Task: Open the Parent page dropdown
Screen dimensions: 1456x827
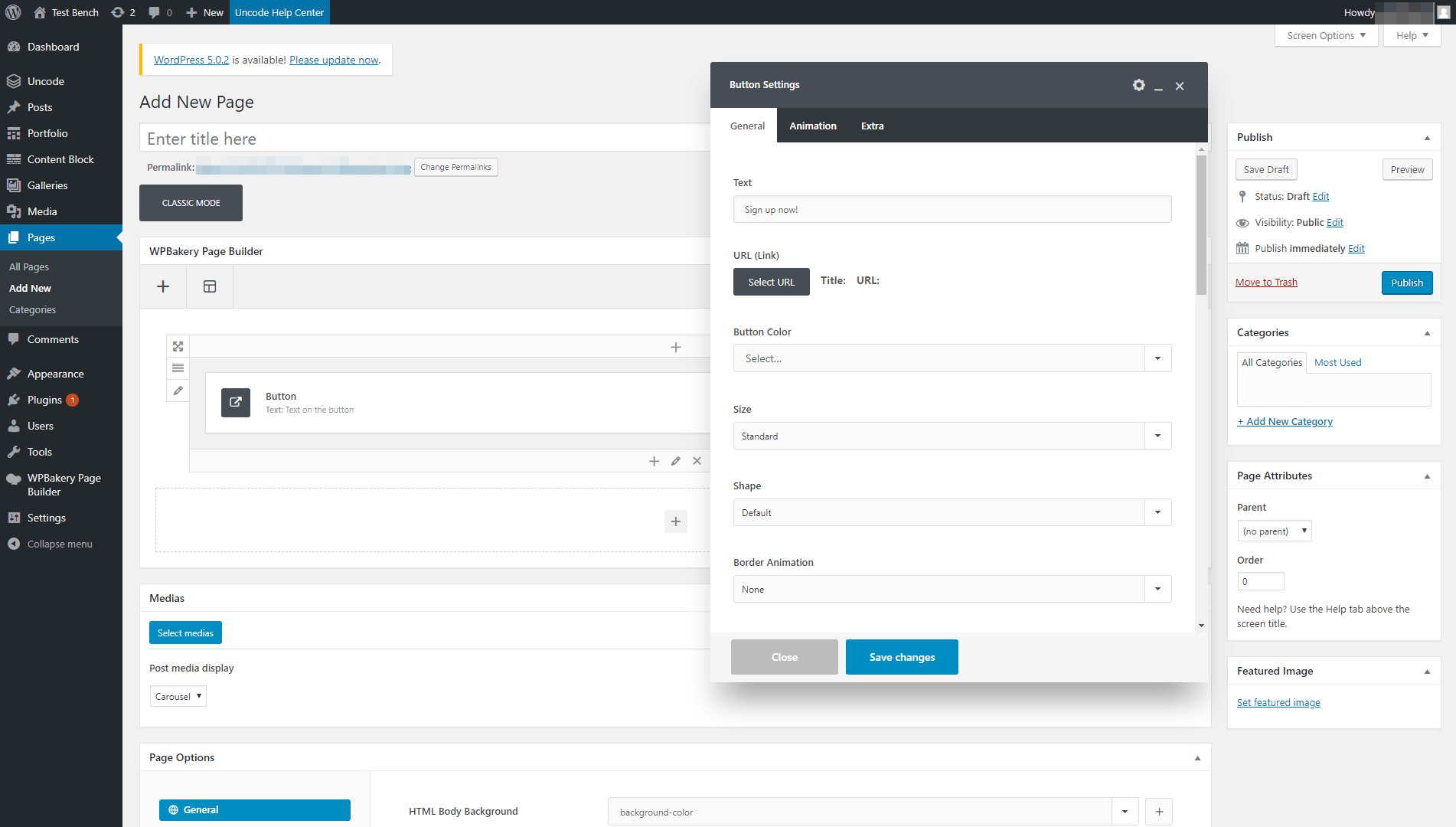Action: click(1275, 531)
